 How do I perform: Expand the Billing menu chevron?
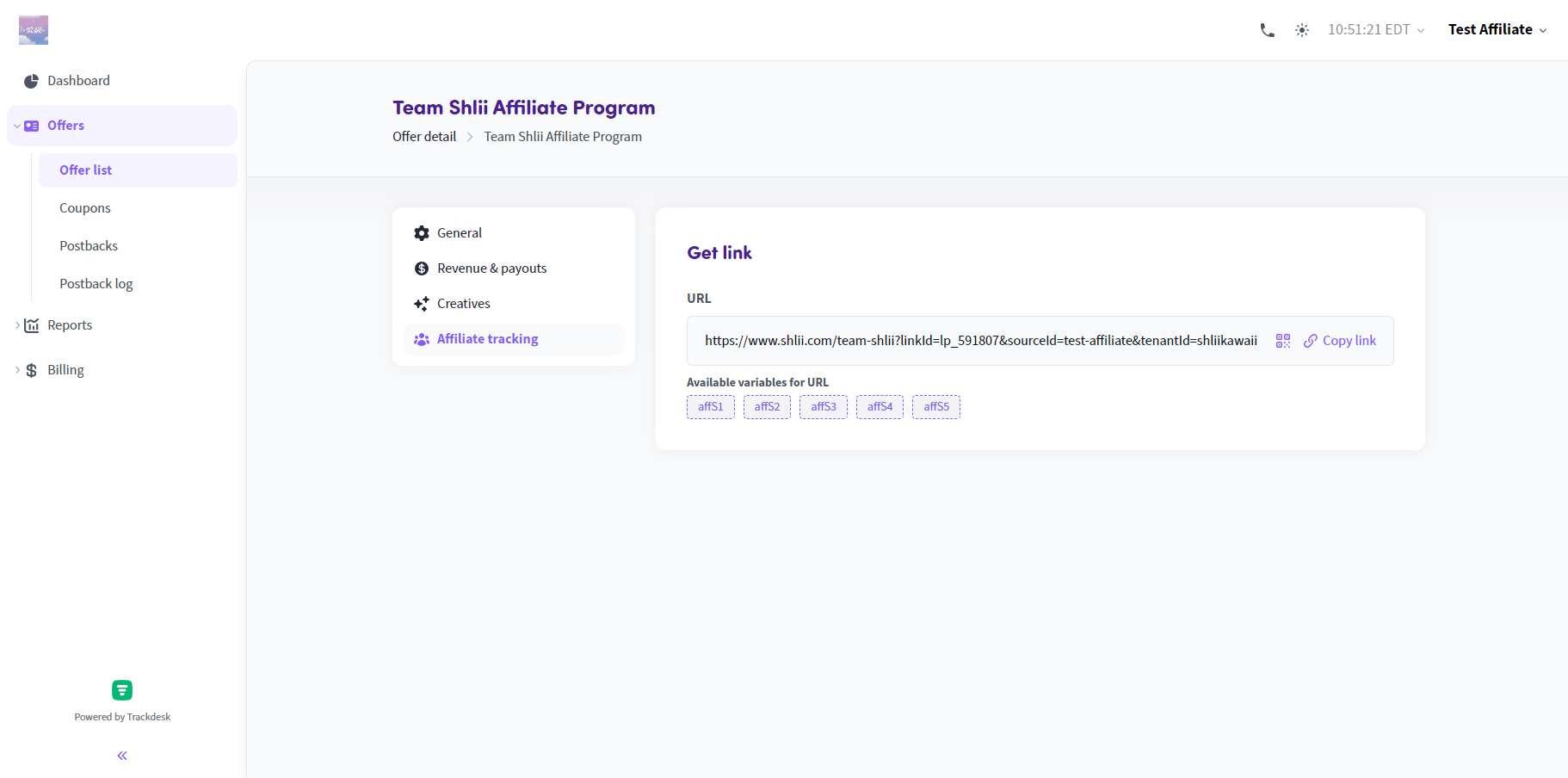(x=16, y=370)
